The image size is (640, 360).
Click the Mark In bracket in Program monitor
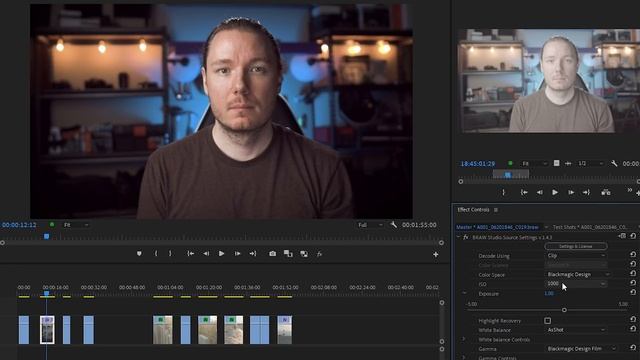(156, 254)
